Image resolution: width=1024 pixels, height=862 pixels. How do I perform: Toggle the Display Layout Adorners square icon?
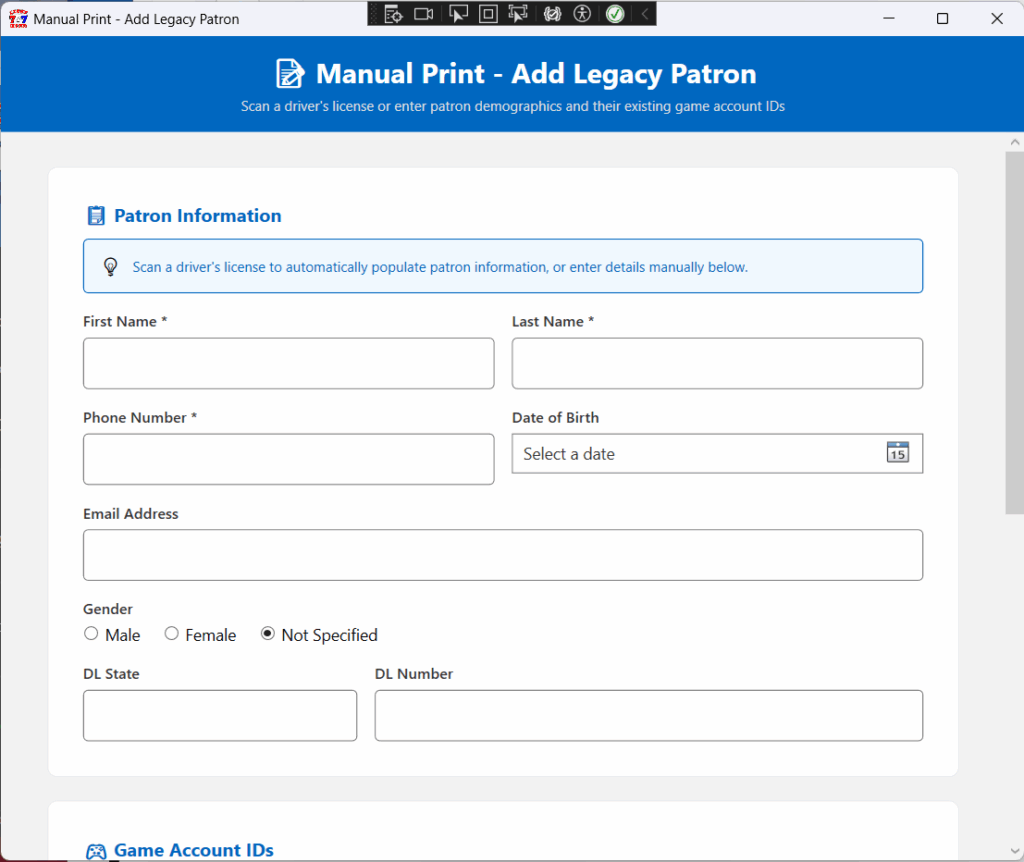click(x=488, y=14)
